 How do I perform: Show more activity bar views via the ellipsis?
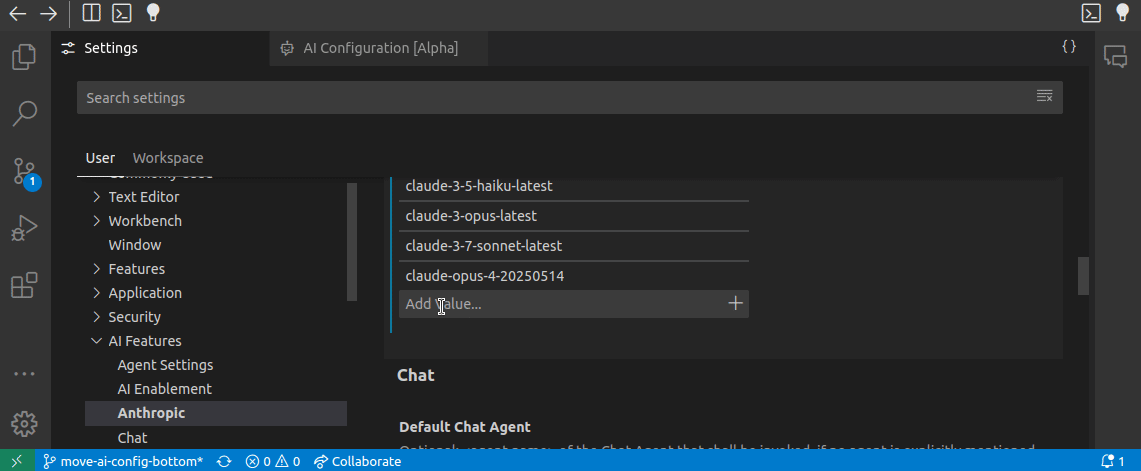coord(25,374)
